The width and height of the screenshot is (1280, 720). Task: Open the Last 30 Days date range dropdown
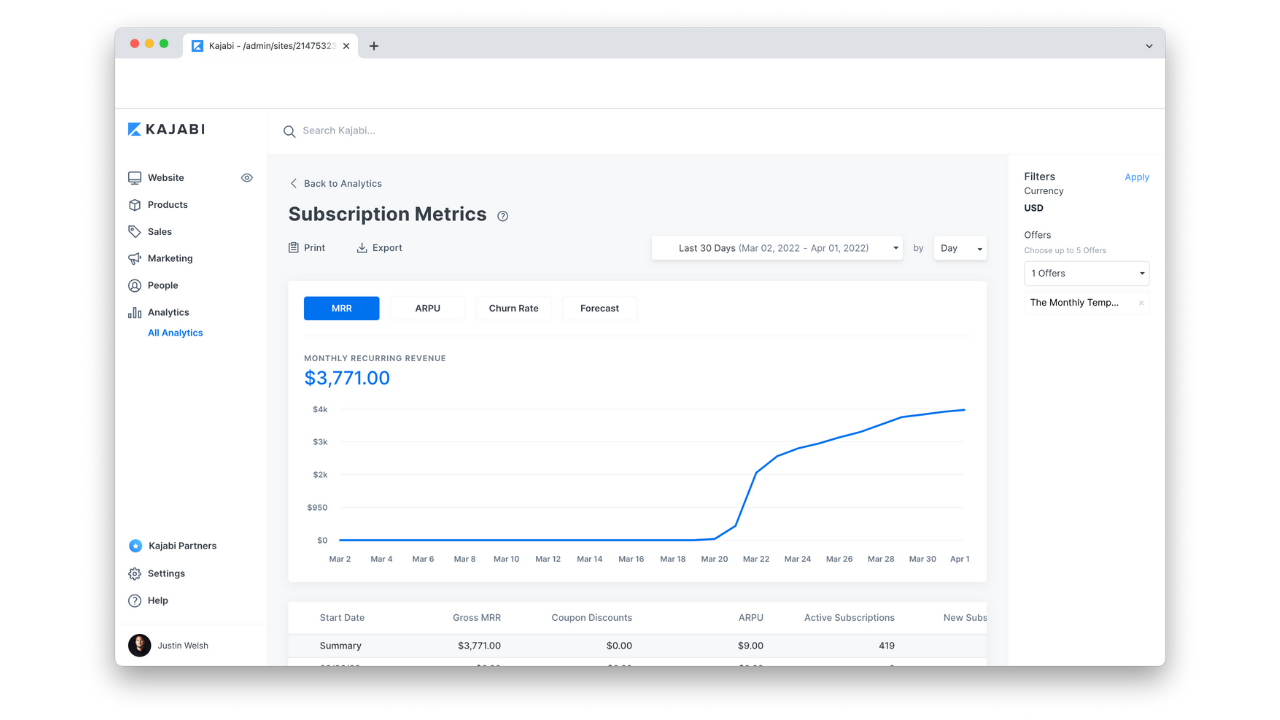777,248
